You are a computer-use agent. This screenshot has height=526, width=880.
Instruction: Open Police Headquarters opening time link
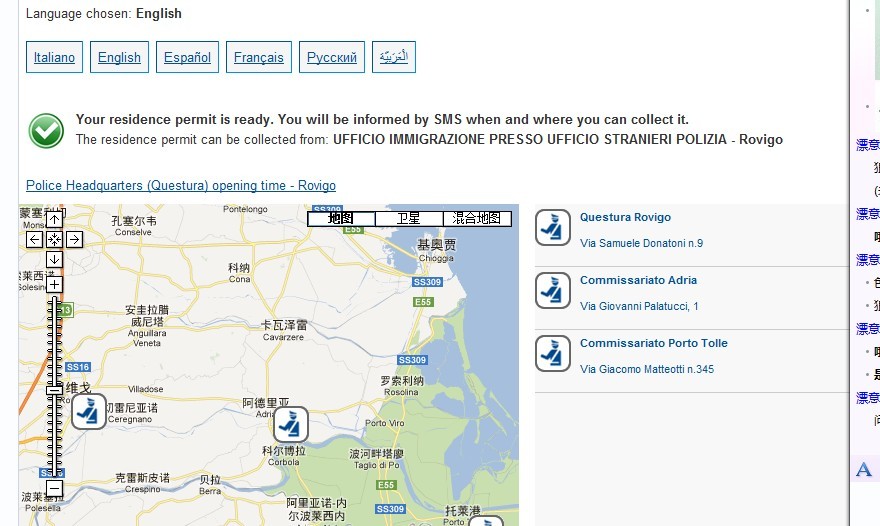181,186
